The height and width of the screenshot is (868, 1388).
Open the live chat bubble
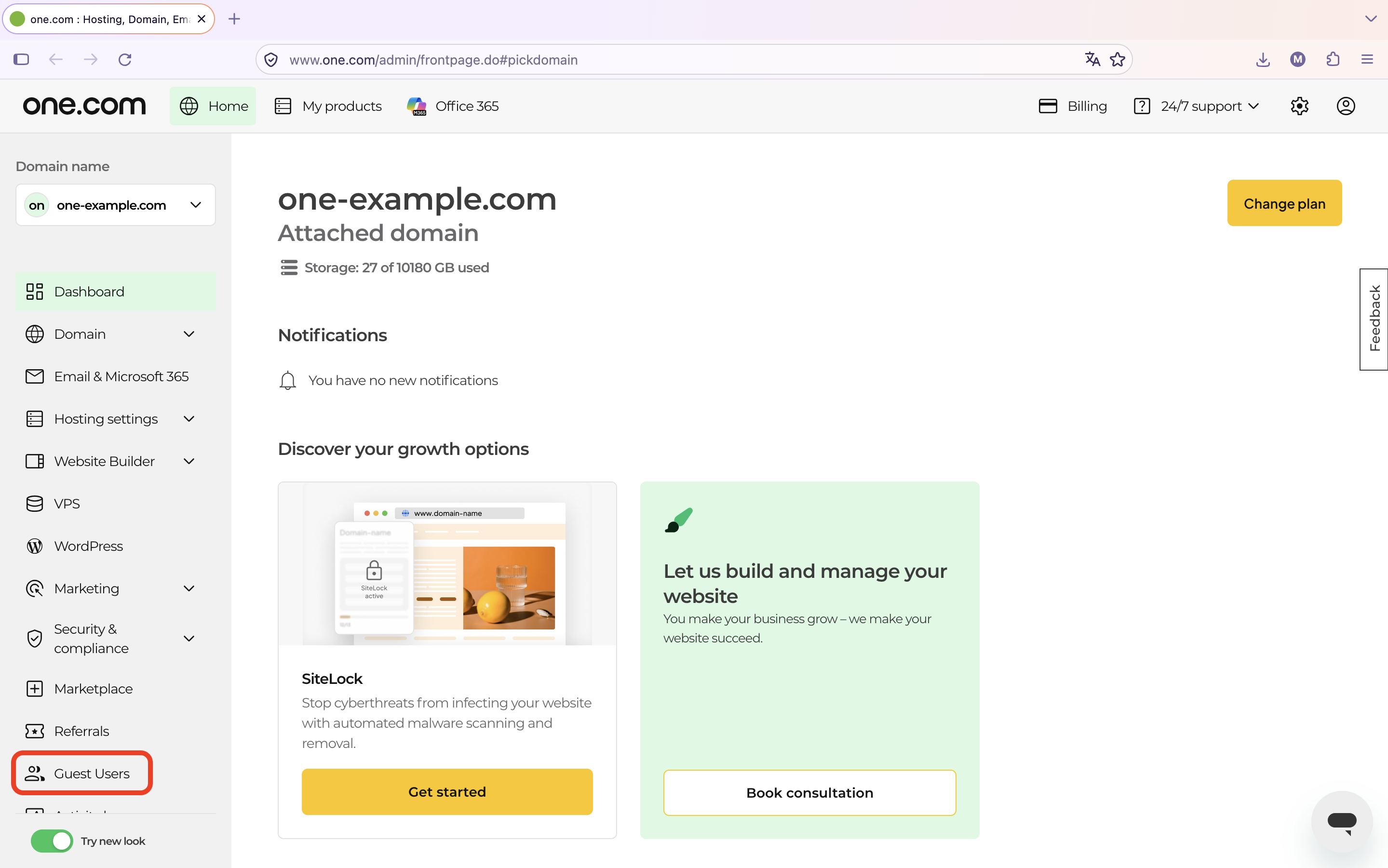coord(1342,821)
